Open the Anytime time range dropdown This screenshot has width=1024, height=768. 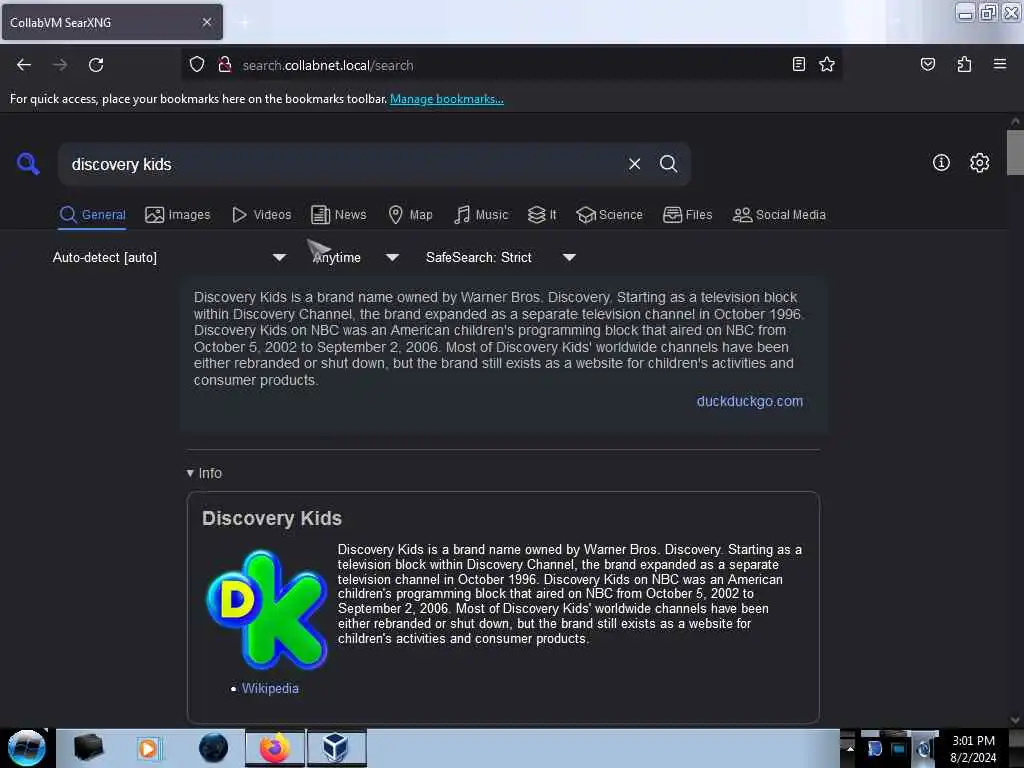[x=356, y=257]
